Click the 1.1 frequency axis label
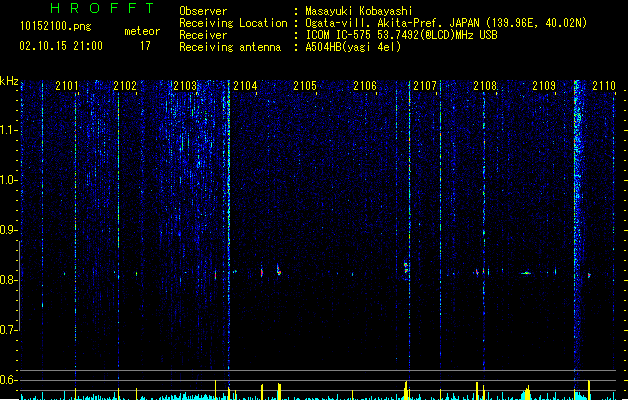Viewport: 629px width, 400px height. 8,130
